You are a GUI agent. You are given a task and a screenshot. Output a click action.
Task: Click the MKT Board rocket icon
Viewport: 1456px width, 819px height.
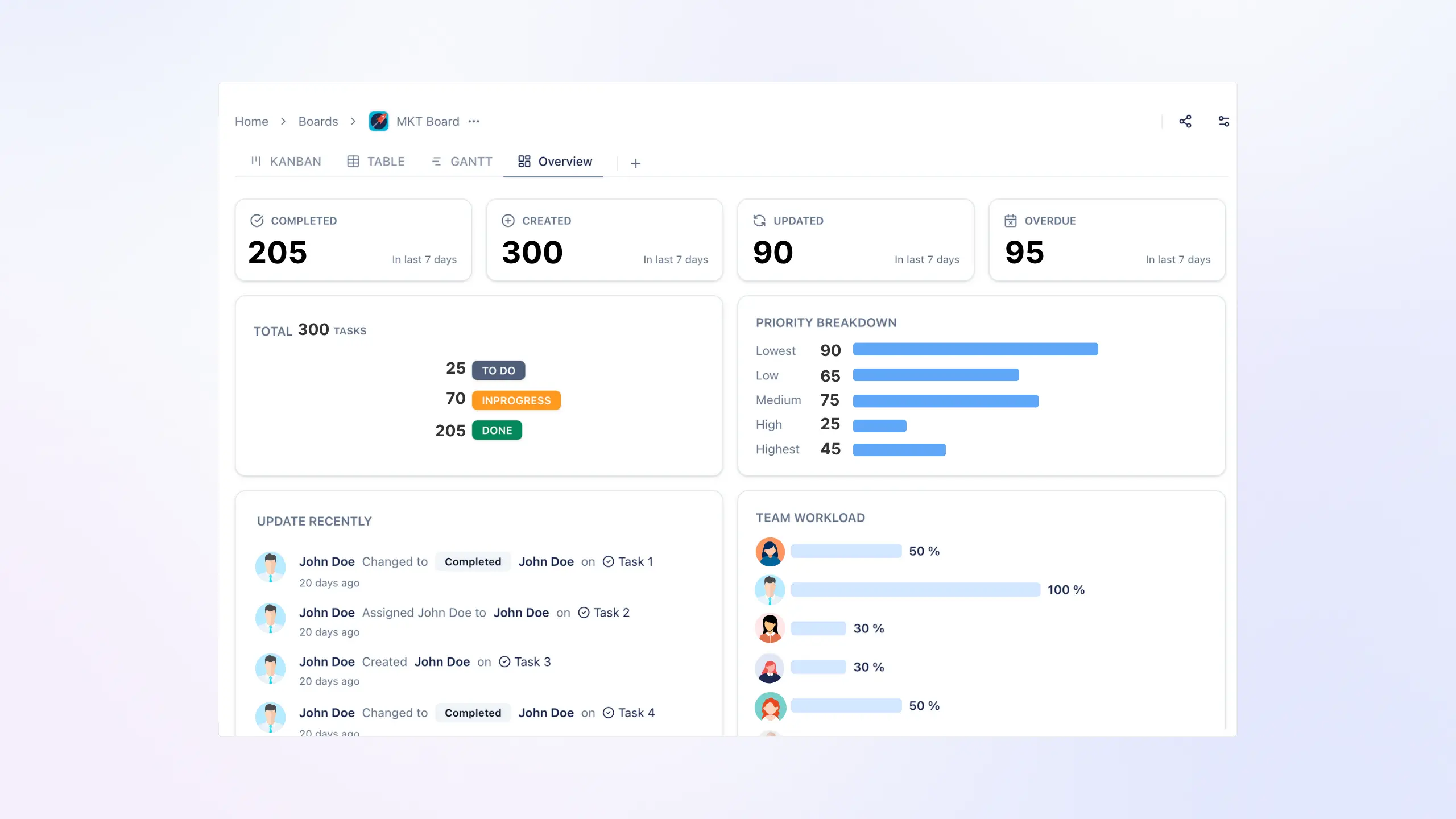pos(379,121)
